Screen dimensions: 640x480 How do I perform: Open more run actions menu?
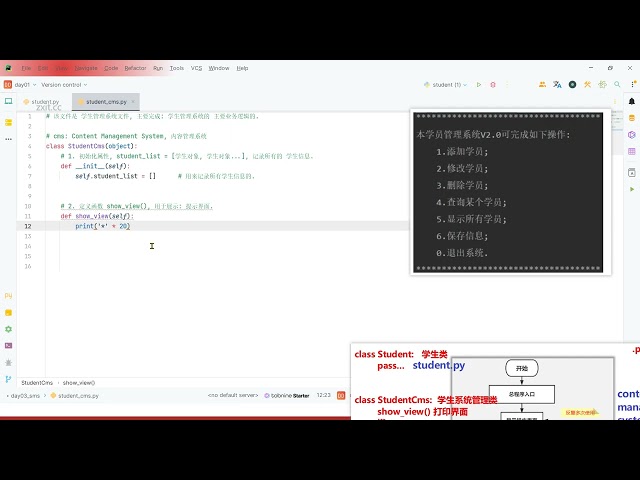(507, 85)
